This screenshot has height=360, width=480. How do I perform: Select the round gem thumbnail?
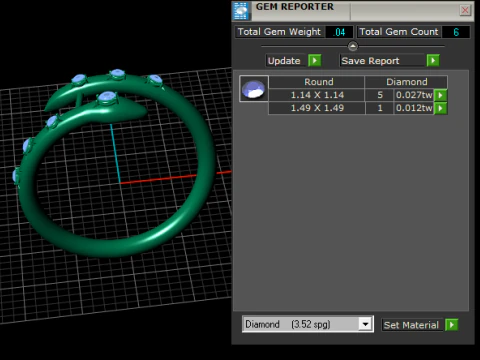(x=254, y=89)
